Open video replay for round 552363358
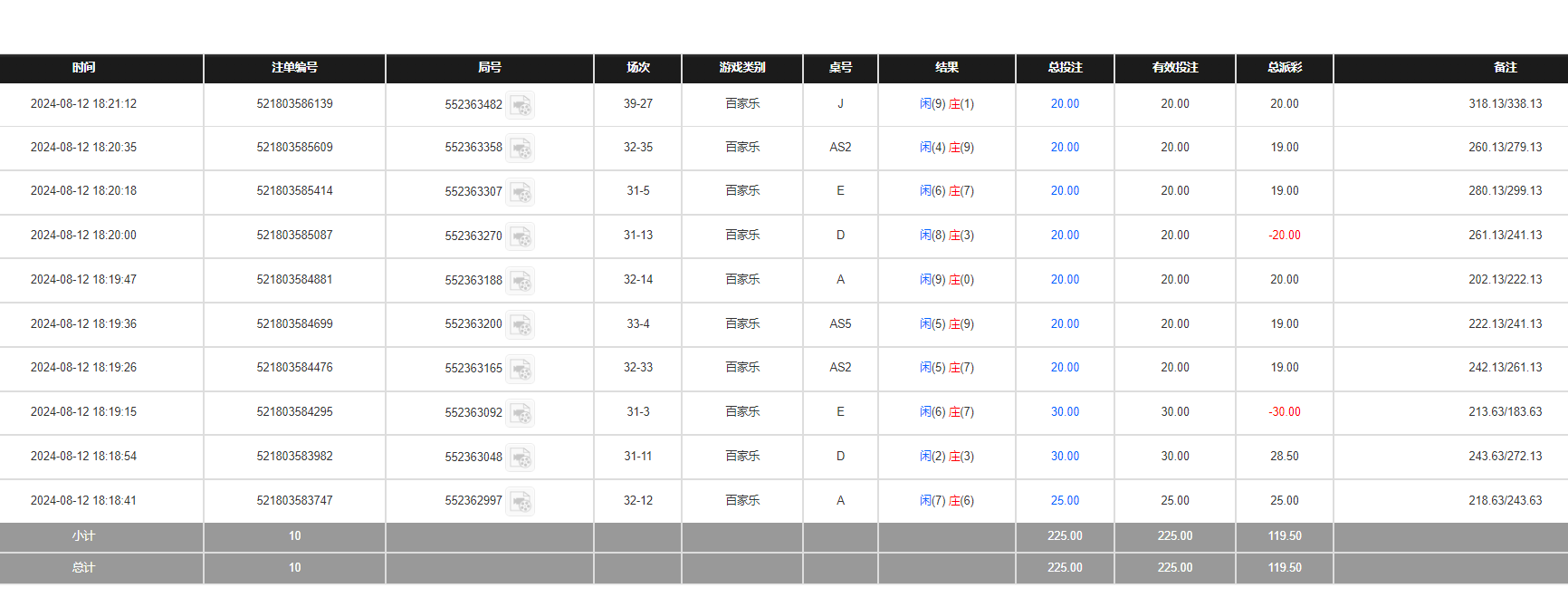Screen dimensions: 1568x607 521,149
